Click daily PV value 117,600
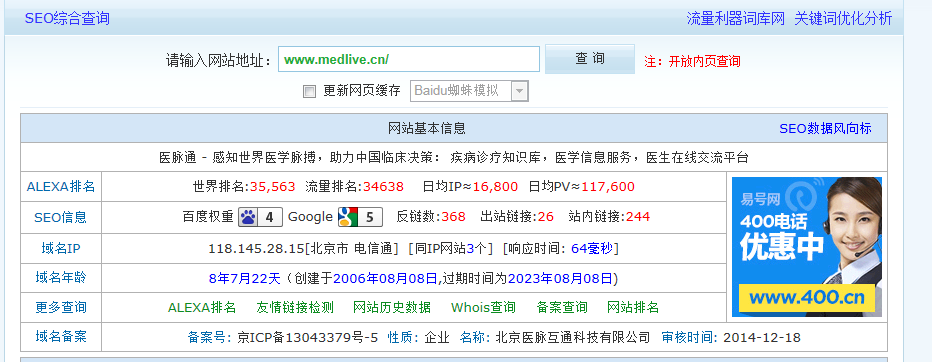 [608, 187]
